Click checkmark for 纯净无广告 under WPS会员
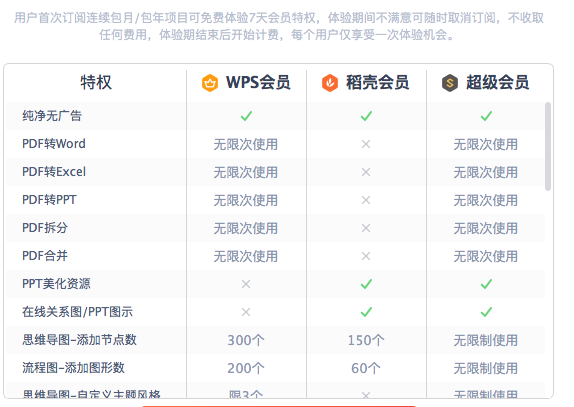 click(x=246, y=116)
